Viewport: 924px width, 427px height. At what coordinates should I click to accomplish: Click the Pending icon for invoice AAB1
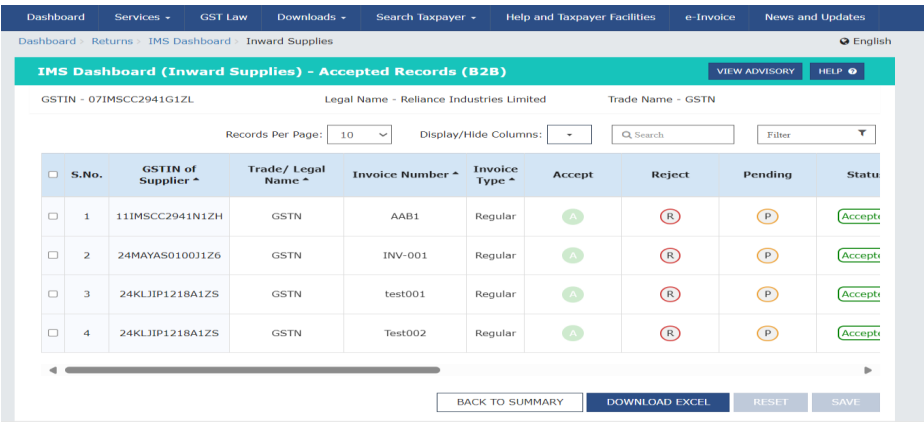click(x=767, y=216)
